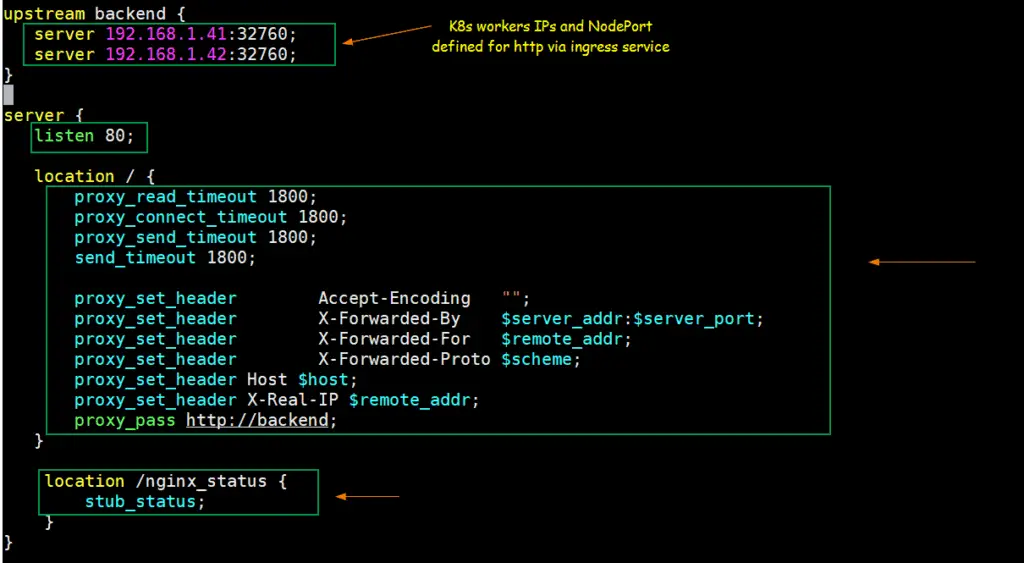Viewport: 1024px width, 563px height.
Task: Click the X-Forwarded-By header name
Action: click(389, 319)
